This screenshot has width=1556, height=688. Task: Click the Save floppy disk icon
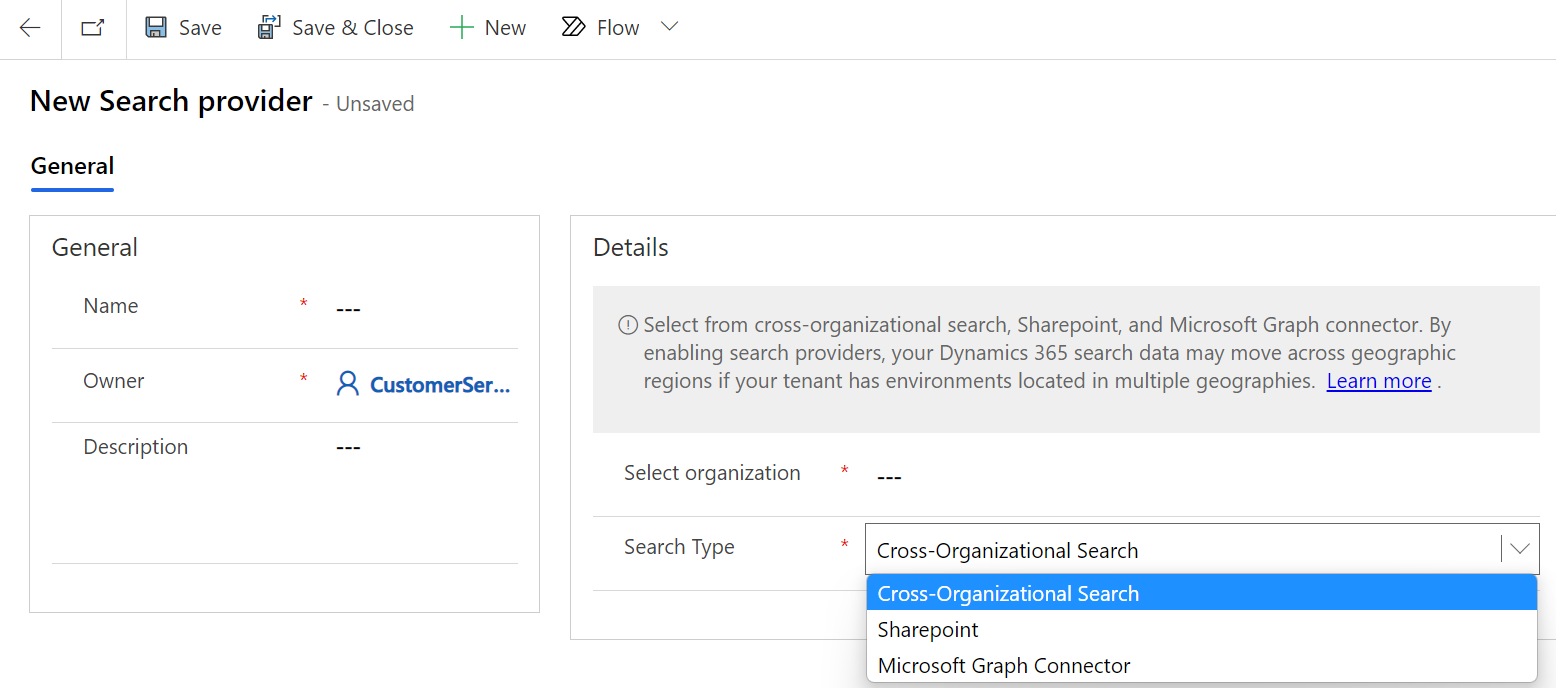pos(156,28)
